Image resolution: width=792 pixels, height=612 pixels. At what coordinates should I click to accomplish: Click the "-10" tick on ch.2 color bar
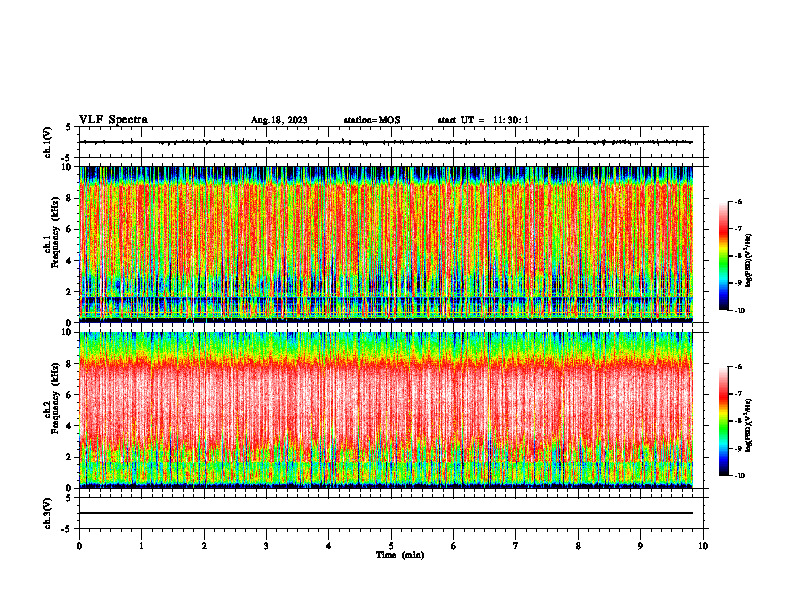(740, 476)
